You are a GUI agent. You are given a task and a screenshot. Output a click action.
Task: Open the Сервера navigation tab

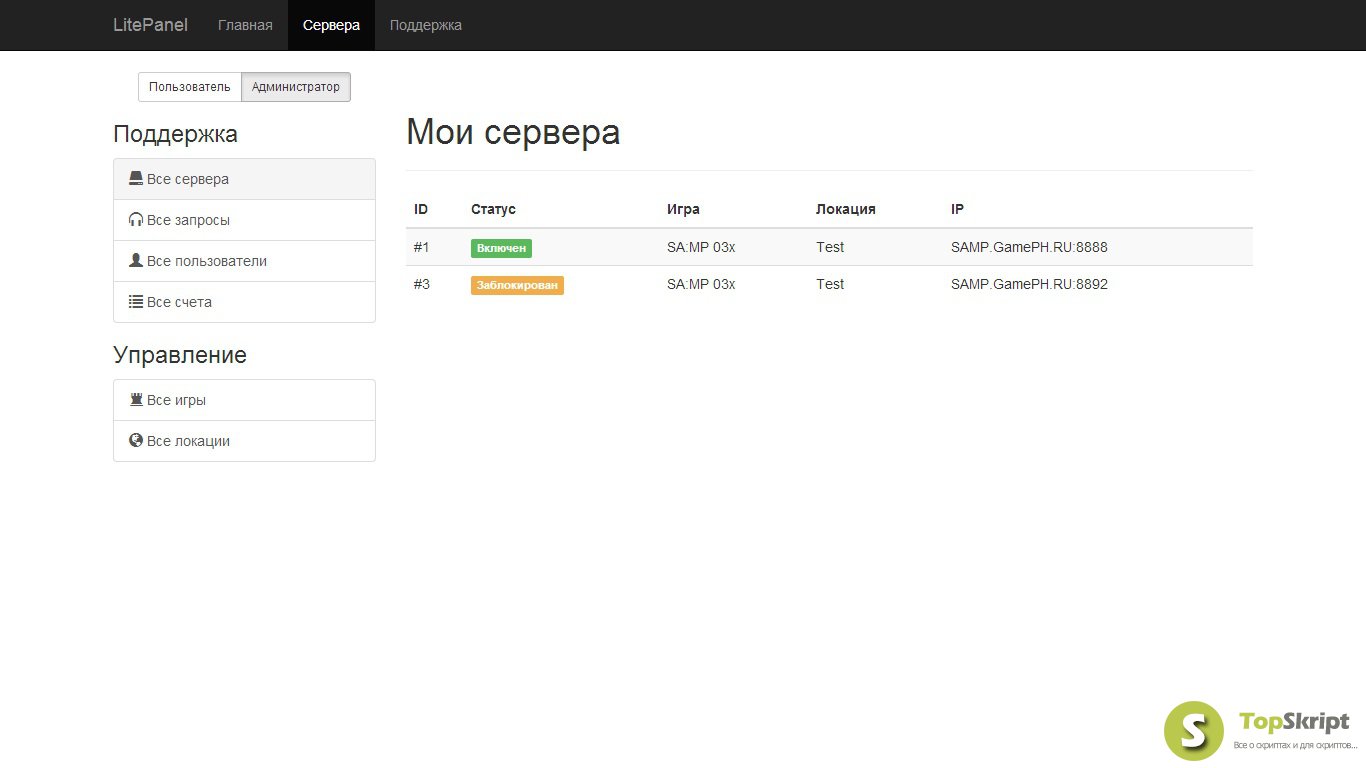(331, 25)
